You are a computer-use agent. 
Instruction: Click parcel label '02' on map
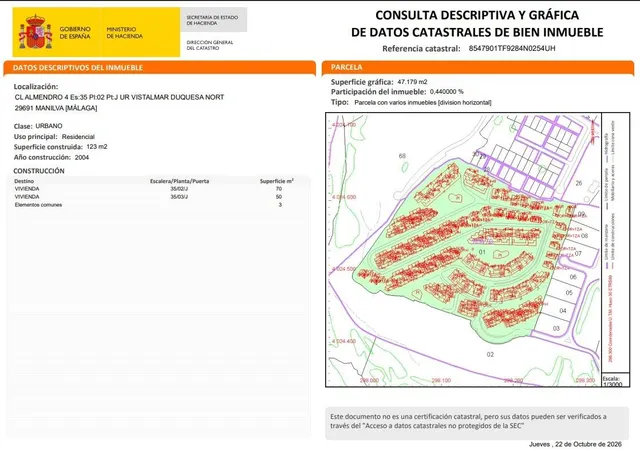[490, 354]
